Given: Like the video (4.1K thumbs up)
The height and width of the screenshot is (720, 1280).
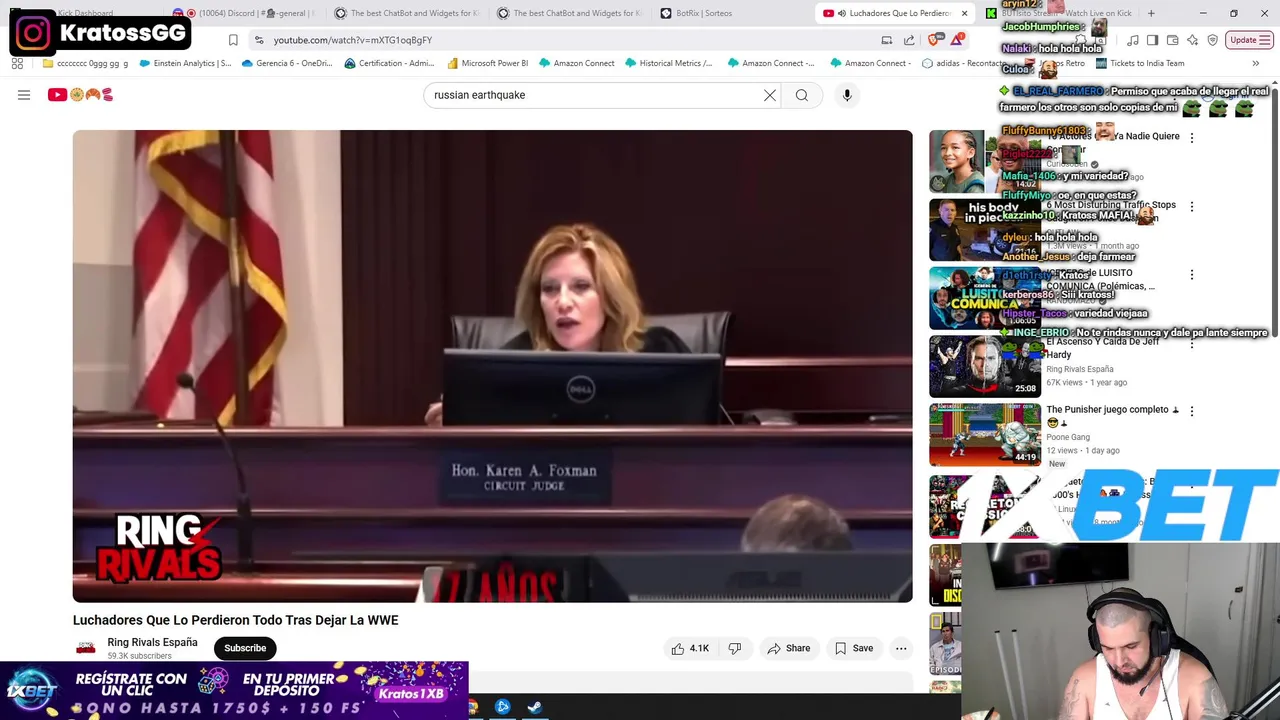Looking at the screenshot, I should coord(690,648).
